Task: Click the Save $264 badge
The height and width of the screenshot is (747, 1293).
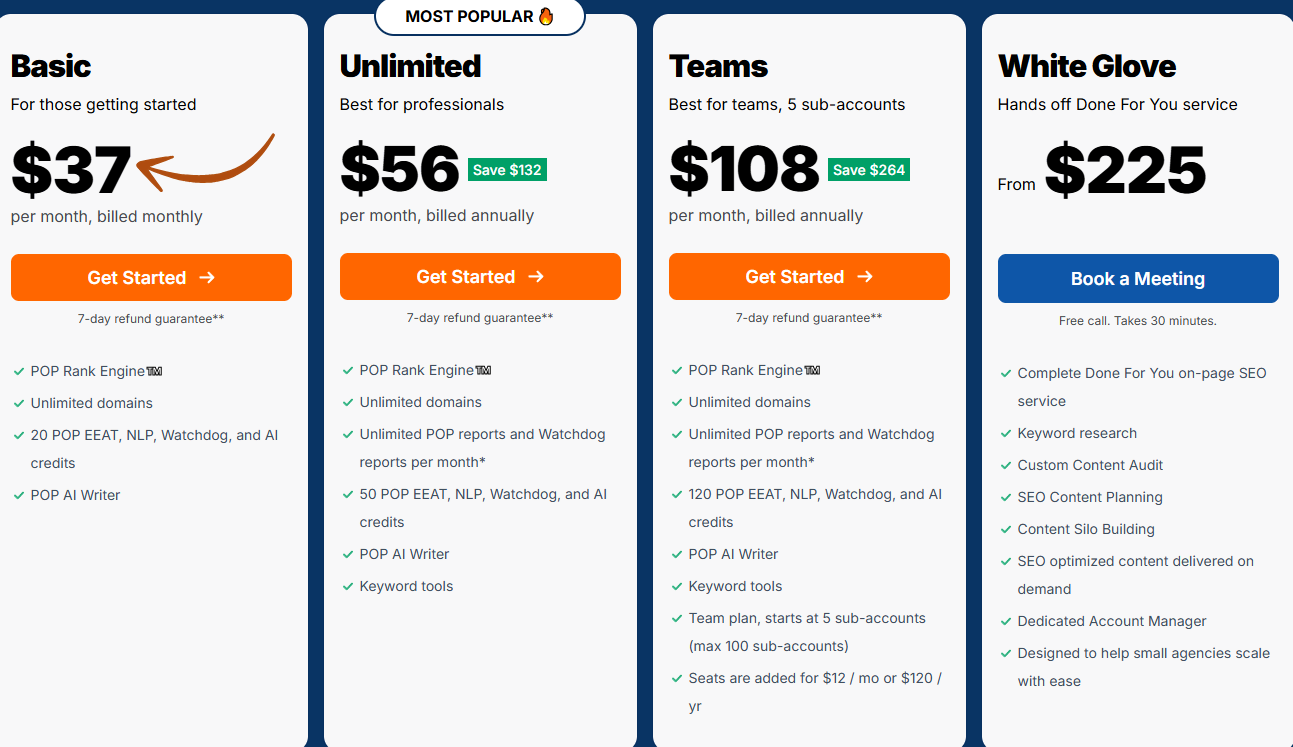Action: pyautogui.click(x=869, y=170)
